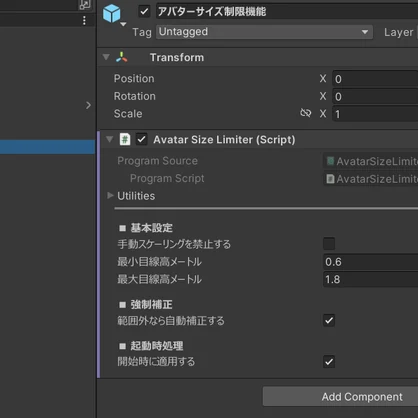418x418 pixels.
Task: Open the icon dropdown arrow under the cube
Action: click(x=123, y=24)
